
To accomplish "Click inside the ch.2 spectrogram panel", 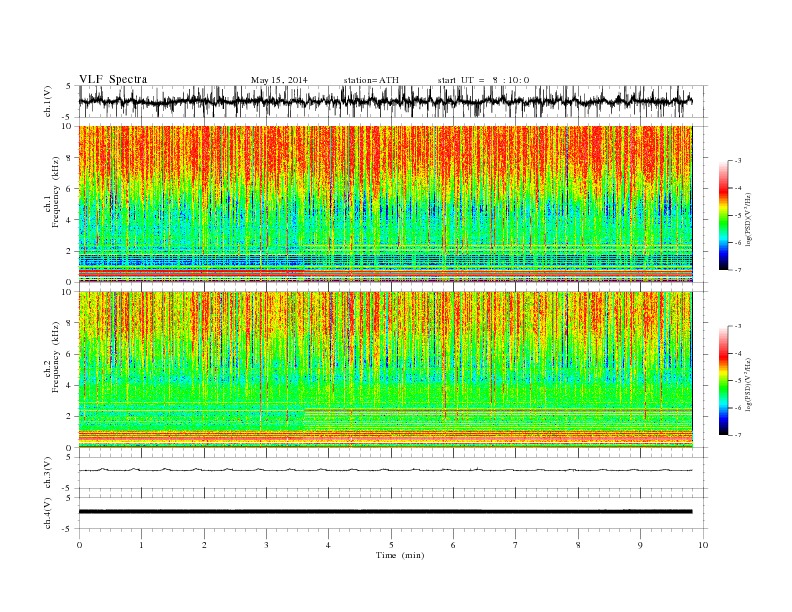I will point(385,369).
